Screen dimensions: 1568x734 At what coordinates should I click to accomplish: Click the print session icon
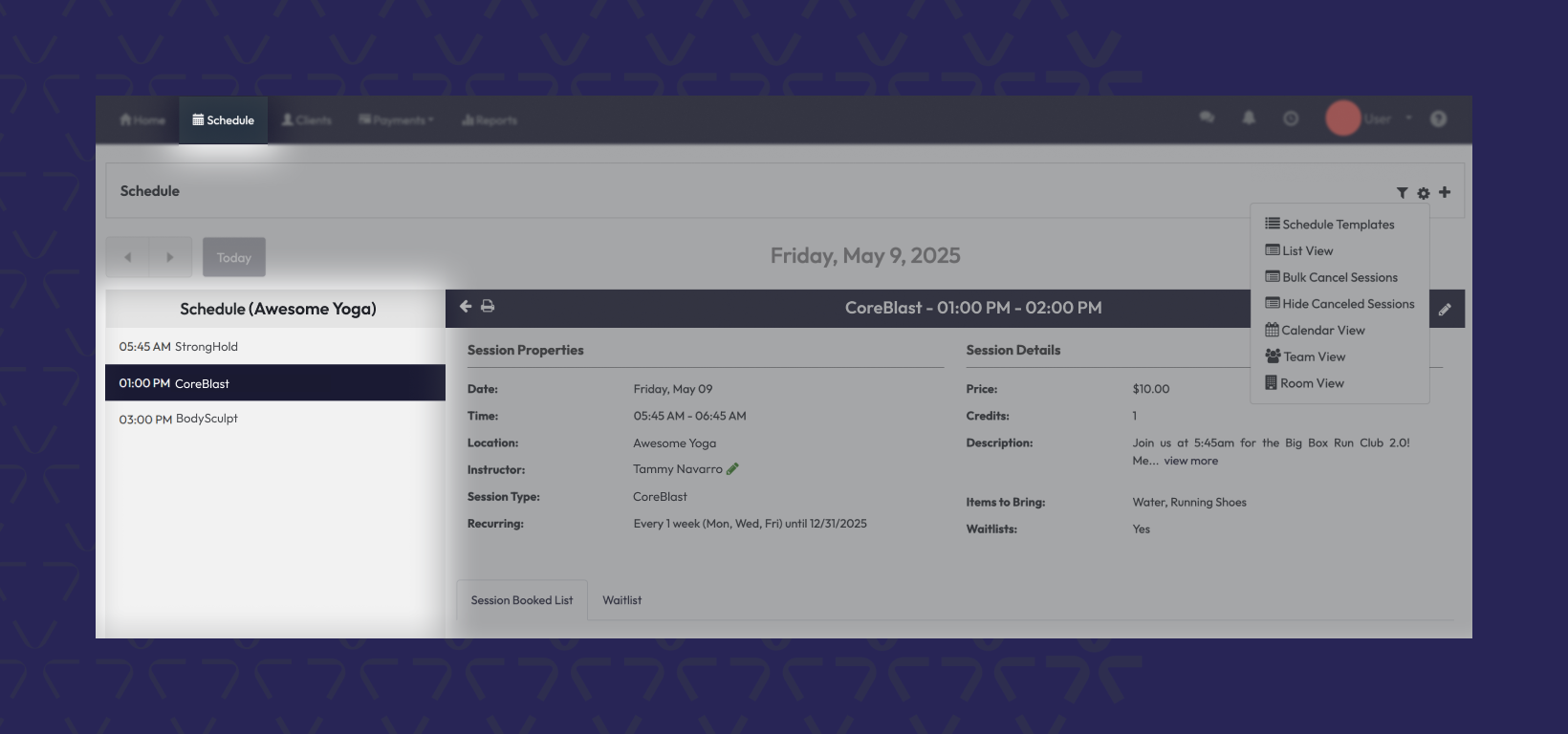click(x=488, y=307)
